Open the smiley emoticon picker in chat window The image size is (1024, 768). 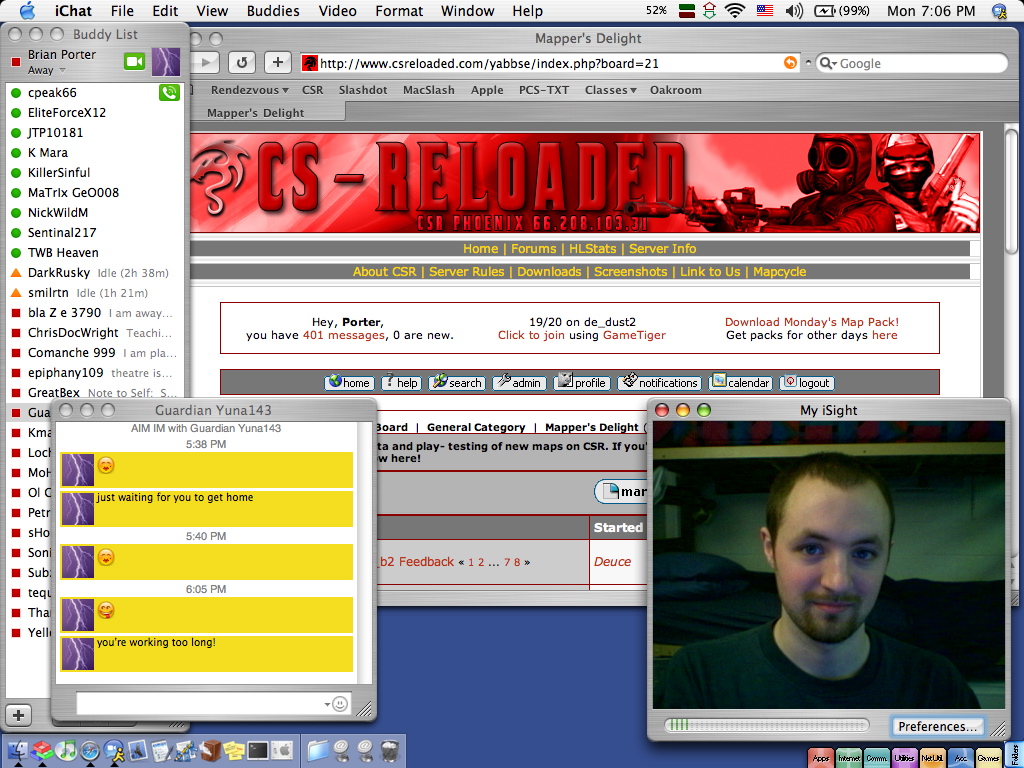(x=340, y=704)
